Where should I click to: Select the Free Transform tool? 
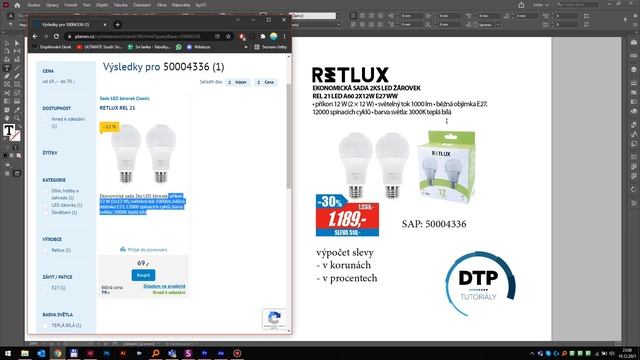(17, 93)
